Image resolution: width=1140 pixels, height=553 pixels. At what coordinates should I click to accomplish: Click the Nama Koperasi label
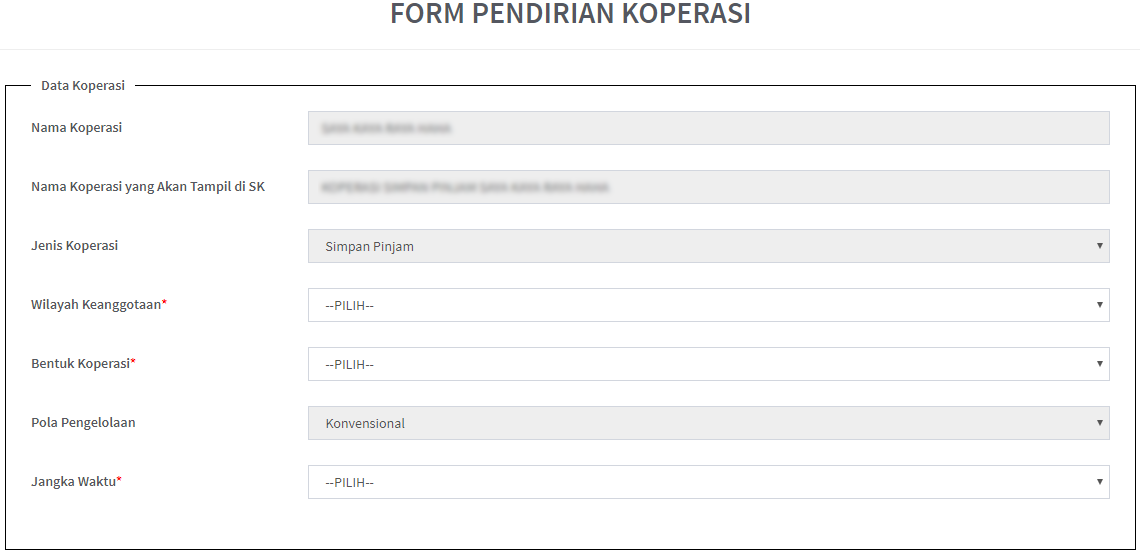pos(77,128)
